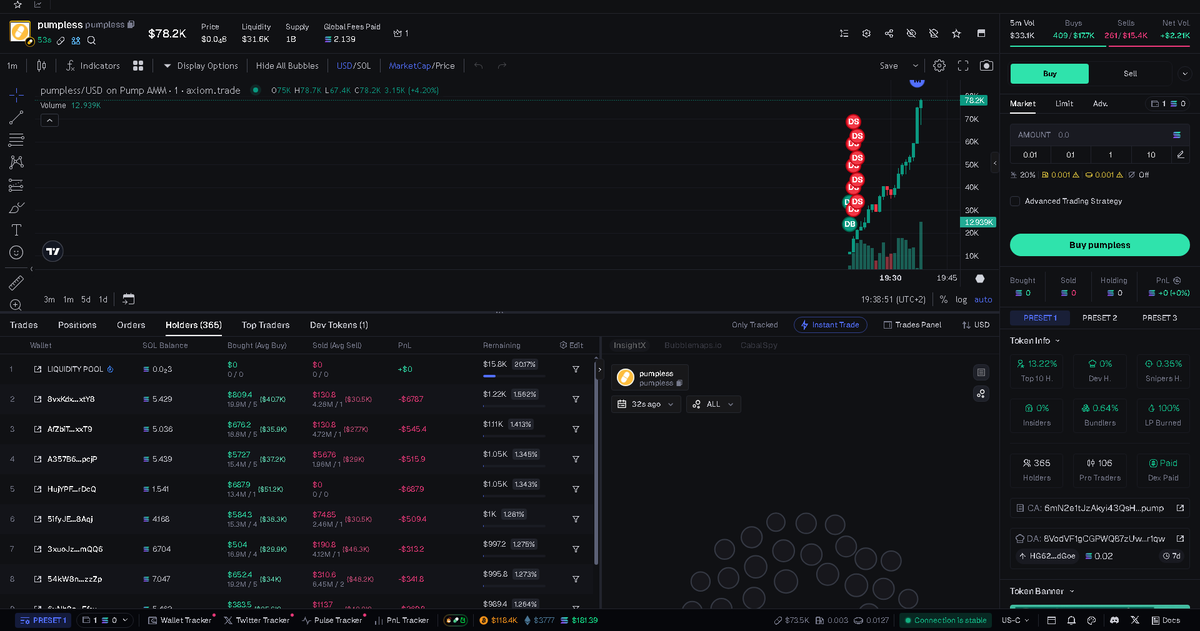Open the Indicators menu
Image resolution: width=1200 pixels, height=631 pixels.
[x=93, y=66]
